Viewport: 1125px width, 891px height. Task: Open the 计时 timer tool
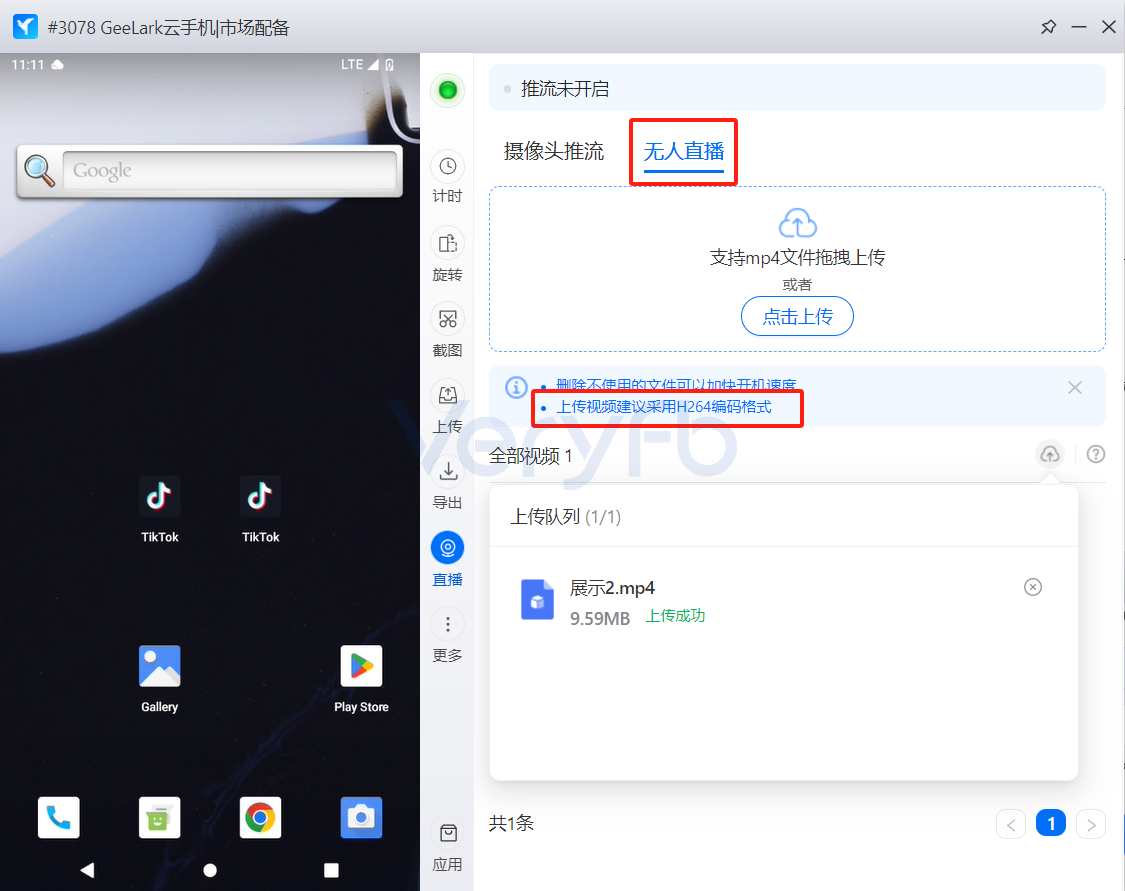(447, 176)
